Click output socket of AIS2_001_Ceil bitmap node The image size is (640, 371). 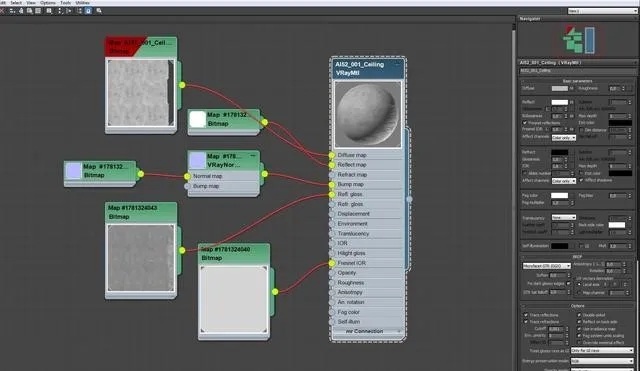pyautogui.click(x=182, y=85)
